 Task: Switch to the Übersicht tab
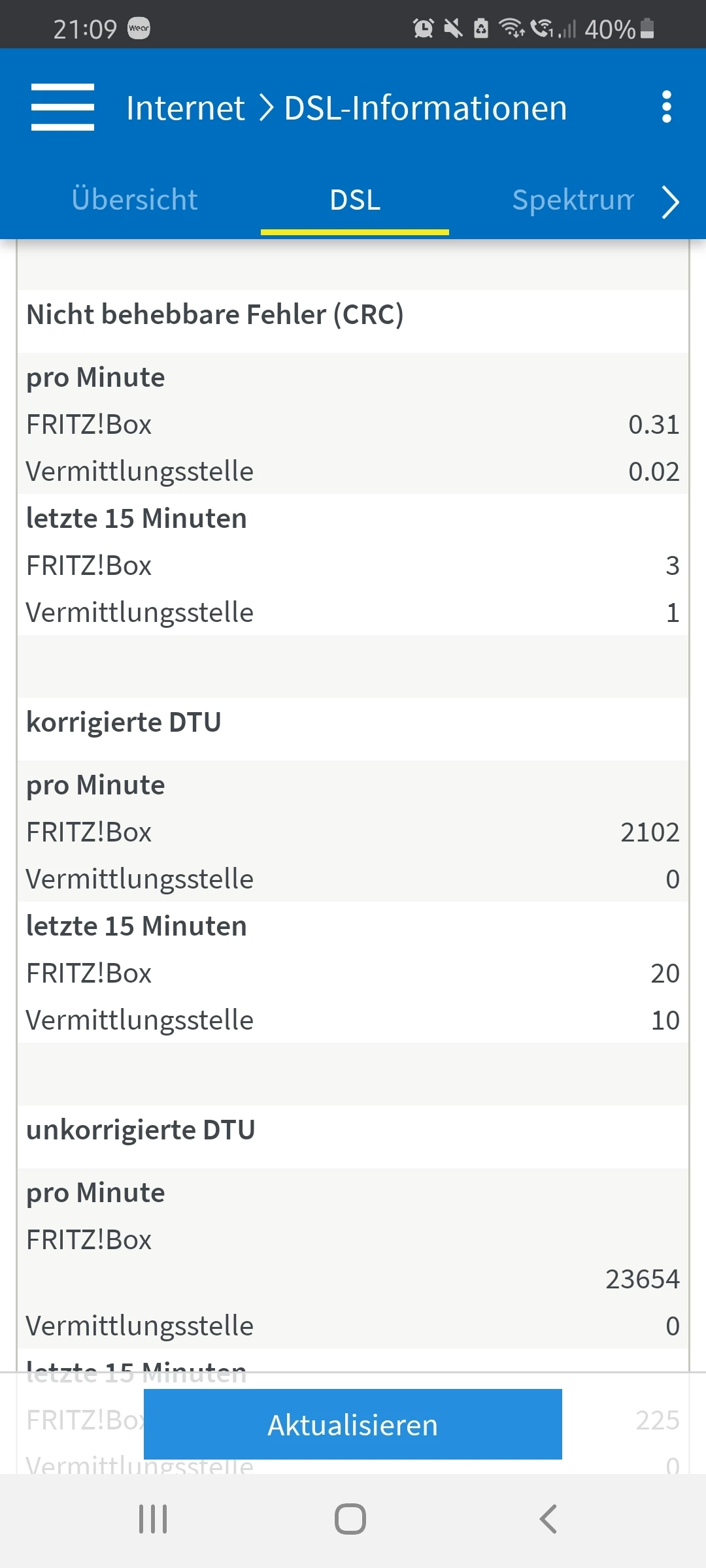pos(135,200)
